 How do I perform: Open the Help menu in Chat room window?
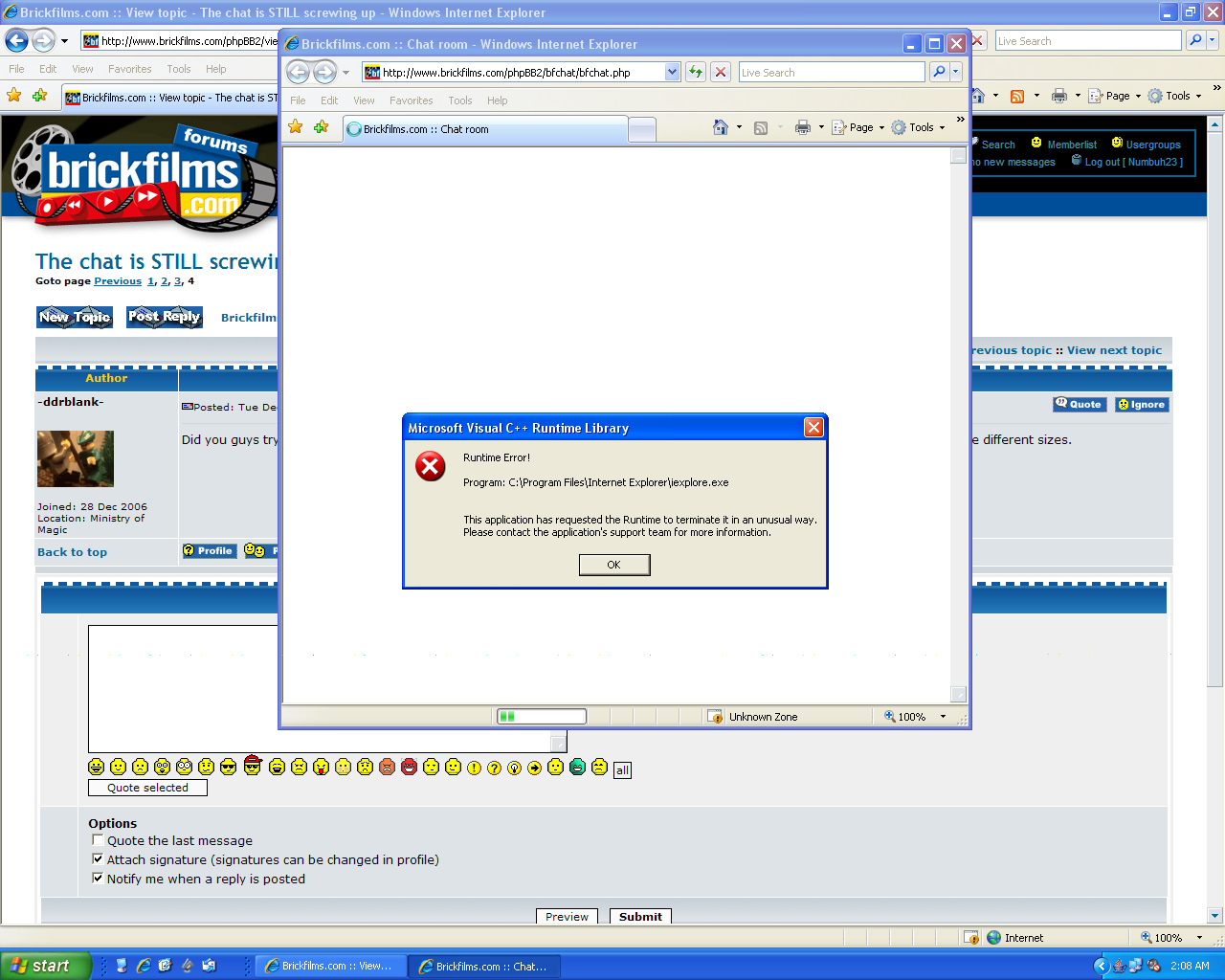pyautogui.click(x=498, y=100)
